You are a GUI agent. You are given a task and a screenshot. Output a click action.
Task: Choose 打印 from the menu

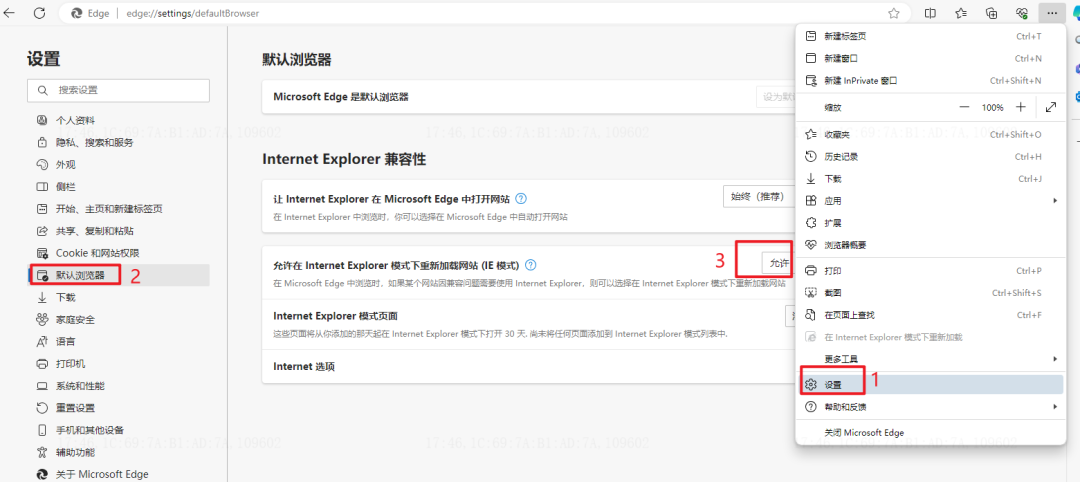point(931,271)
